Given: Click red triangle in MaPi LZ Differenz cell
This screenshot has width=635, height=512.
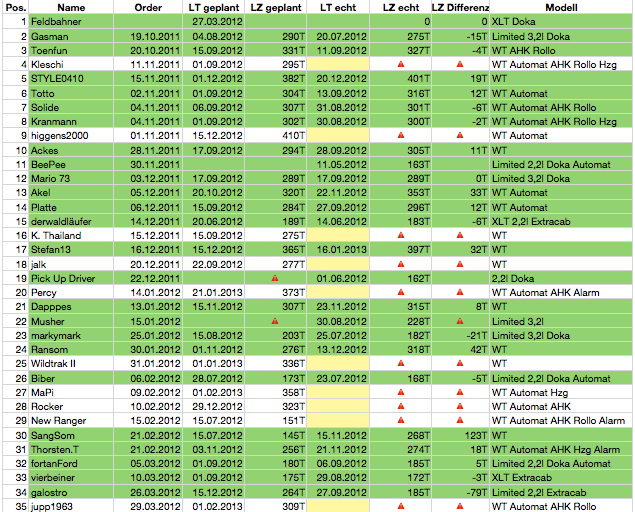Looking at the screenshot, I should click(x=460, y=392).
